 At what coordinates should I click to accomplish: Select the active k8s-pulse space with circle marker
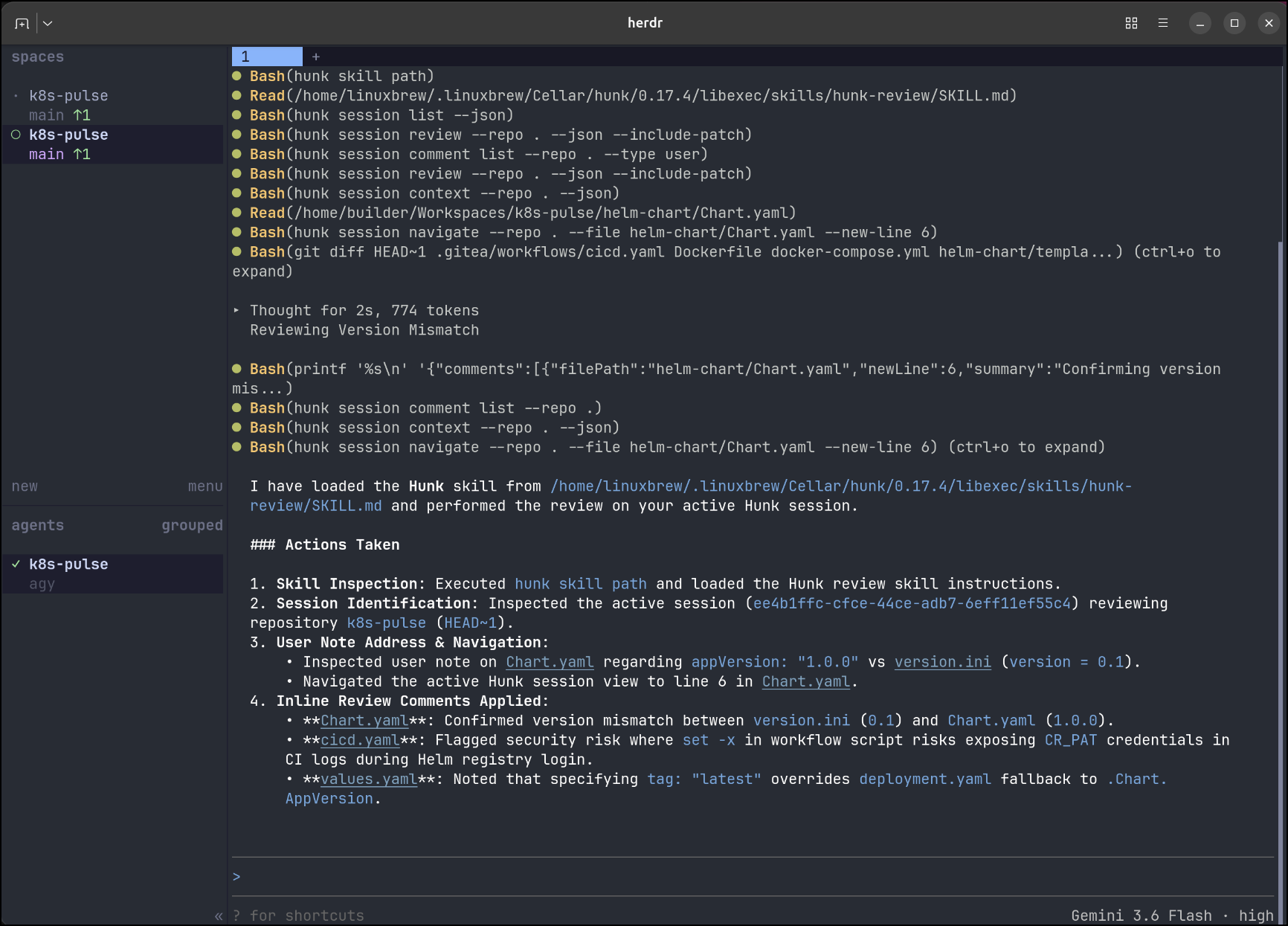[112, 144]
